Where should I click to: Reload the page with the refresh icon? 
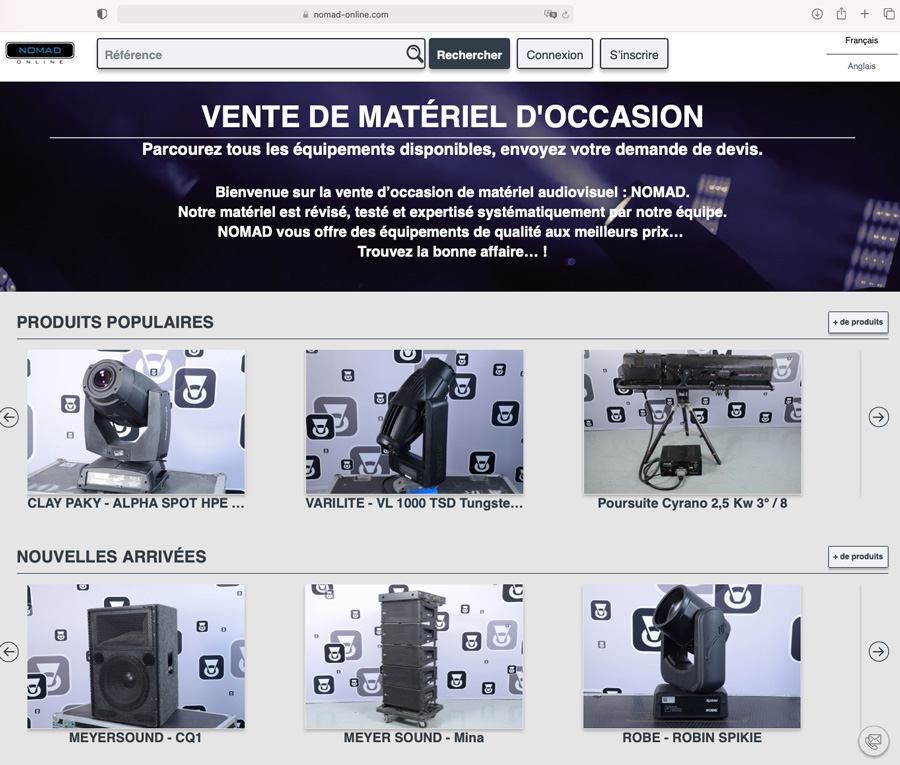point(565,15)
